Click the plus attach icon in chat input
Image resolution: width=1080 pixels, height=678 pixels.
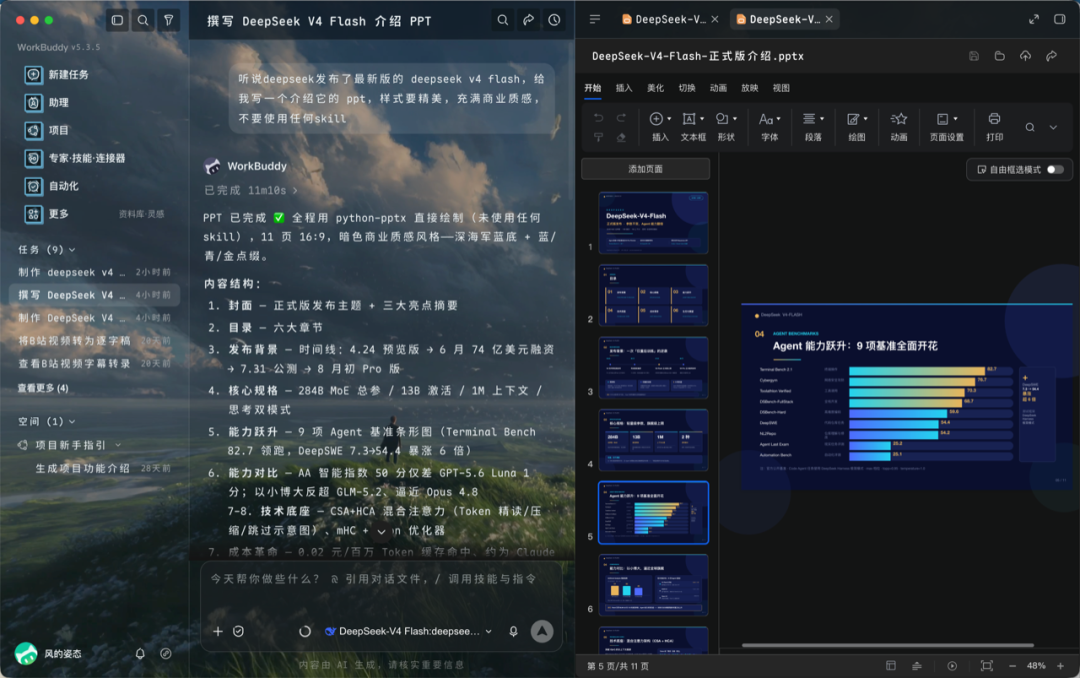point(218,631)
